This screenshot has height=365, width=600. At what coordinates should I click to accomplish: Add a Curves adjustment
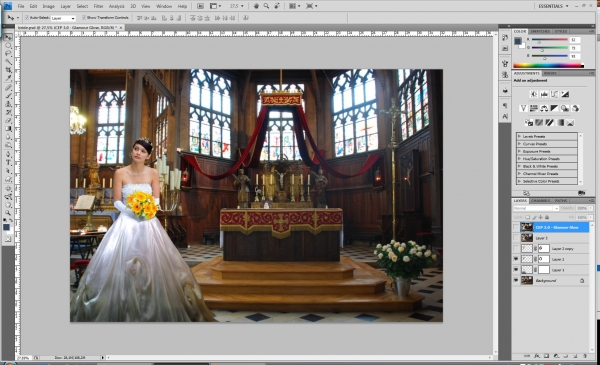tap(554, 94)
